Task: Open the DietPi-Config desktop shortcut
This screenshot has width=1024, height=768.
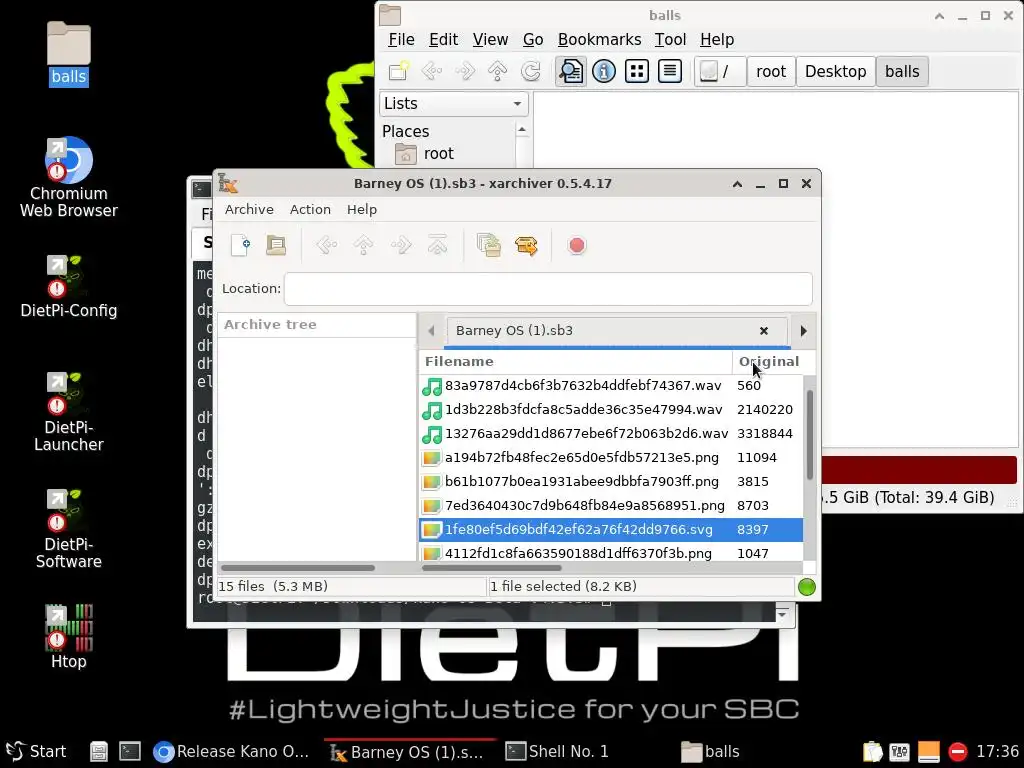Action: (x=69, y=286)
